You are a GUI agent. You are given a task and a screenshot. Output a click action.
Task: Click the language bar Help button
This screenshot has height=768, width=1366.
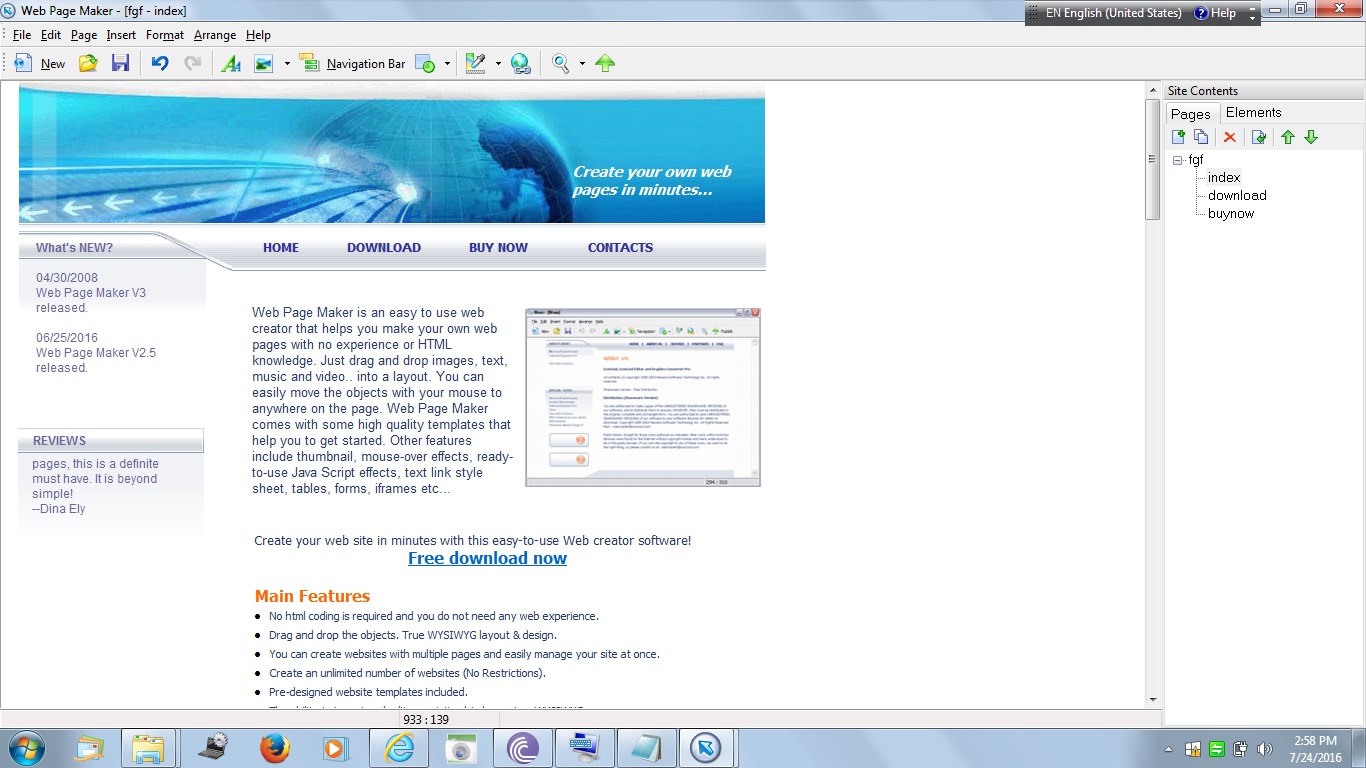[1215, 13]
